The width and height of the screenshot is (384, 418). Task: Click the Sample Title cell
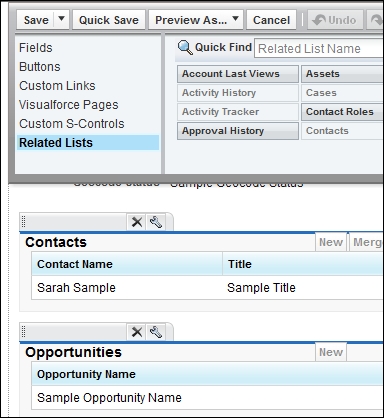(x=261, y=288)
